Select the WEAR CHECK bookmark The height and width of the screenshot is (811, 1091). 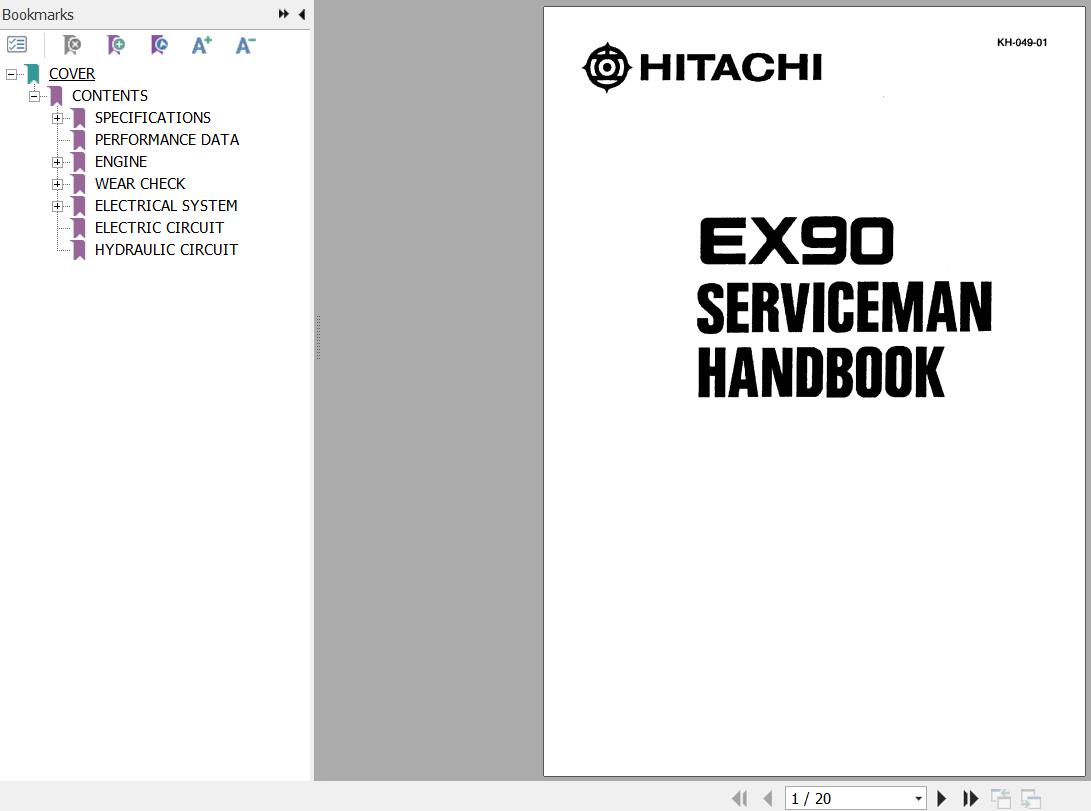point(140,184)
